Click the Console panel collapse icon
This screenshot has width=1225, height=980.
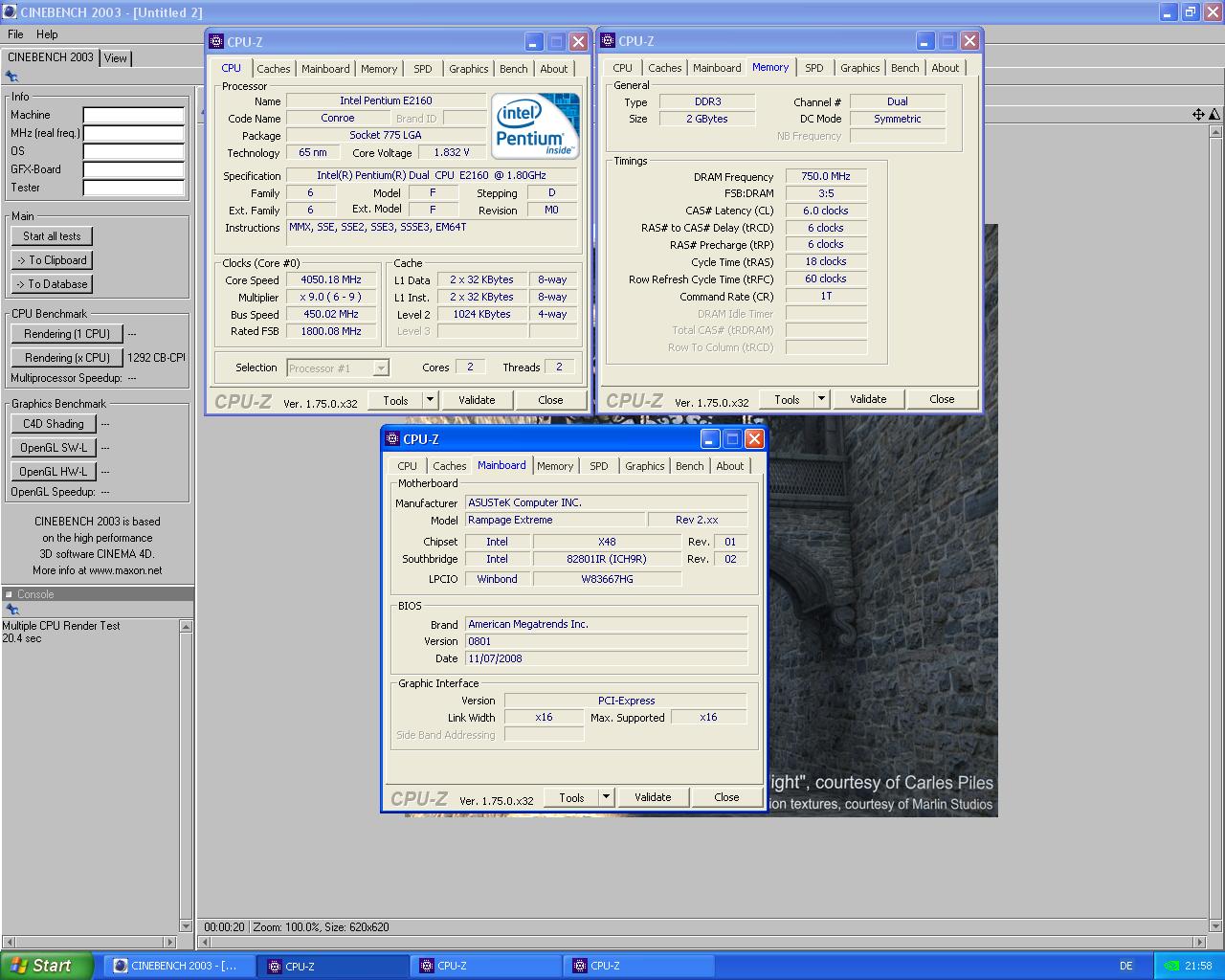[9, 594]
